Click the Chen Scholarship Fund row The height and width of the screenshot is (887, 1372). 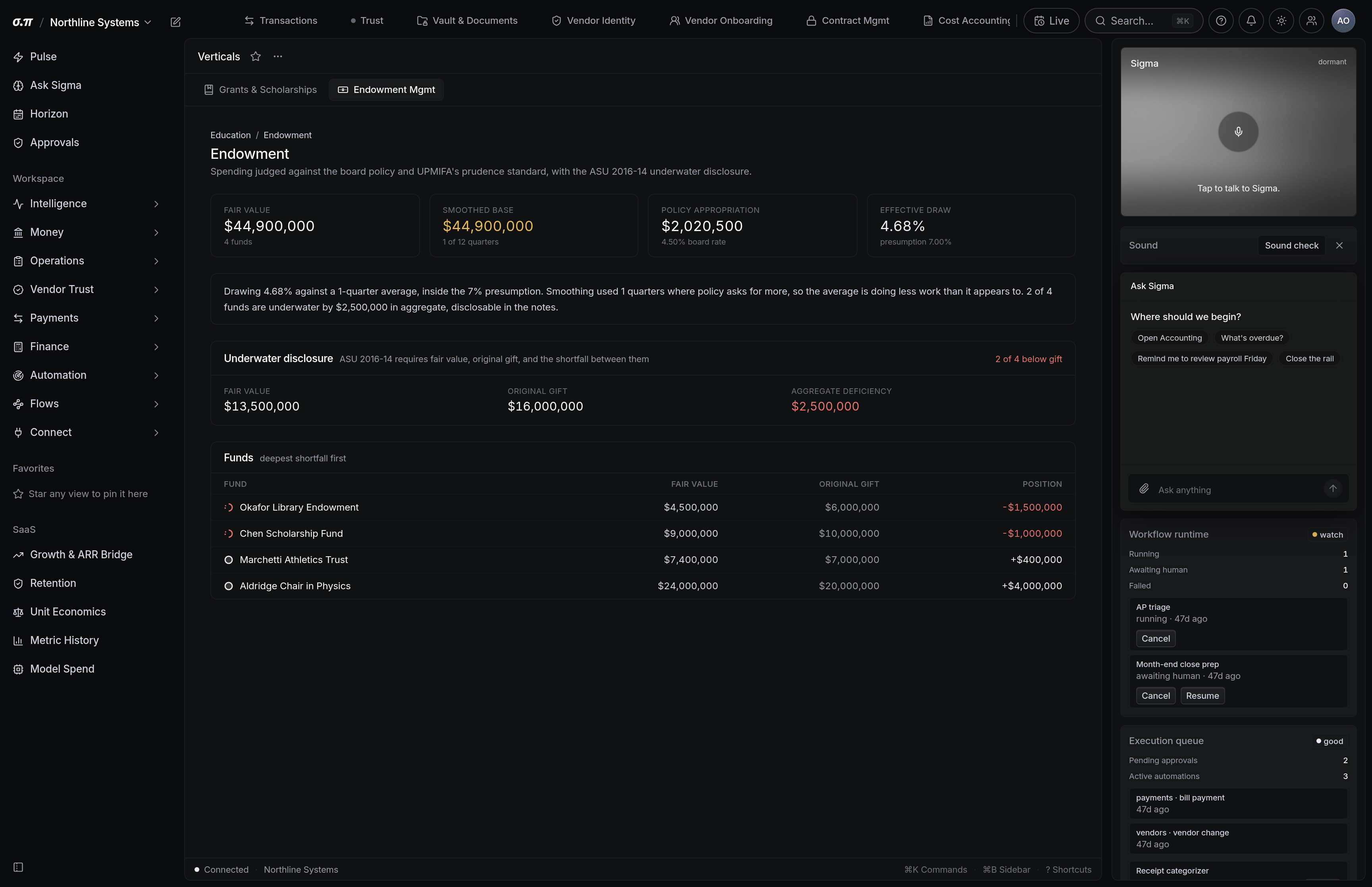[643, 534]
